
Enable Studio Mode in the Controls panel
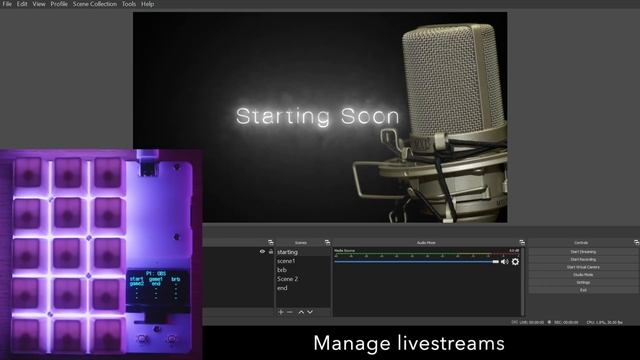583,275
